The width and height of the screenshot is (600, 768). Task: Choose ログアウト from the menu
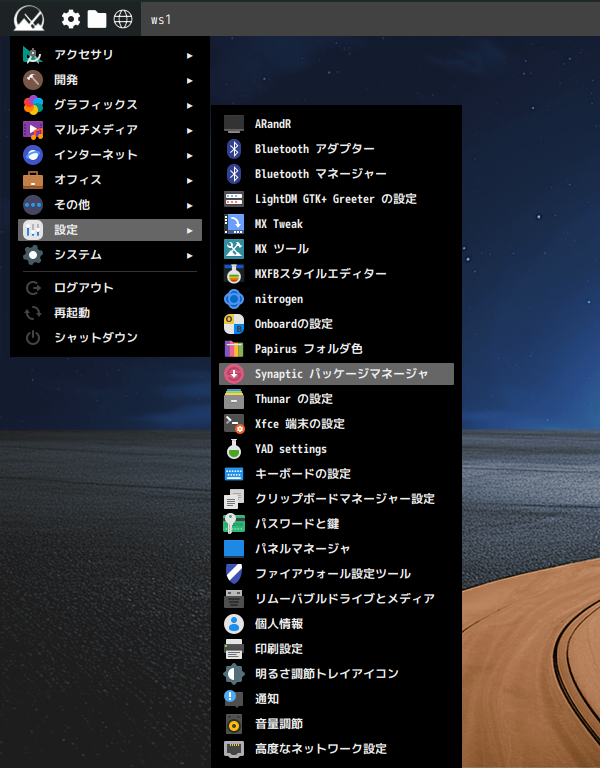point(110,288)
